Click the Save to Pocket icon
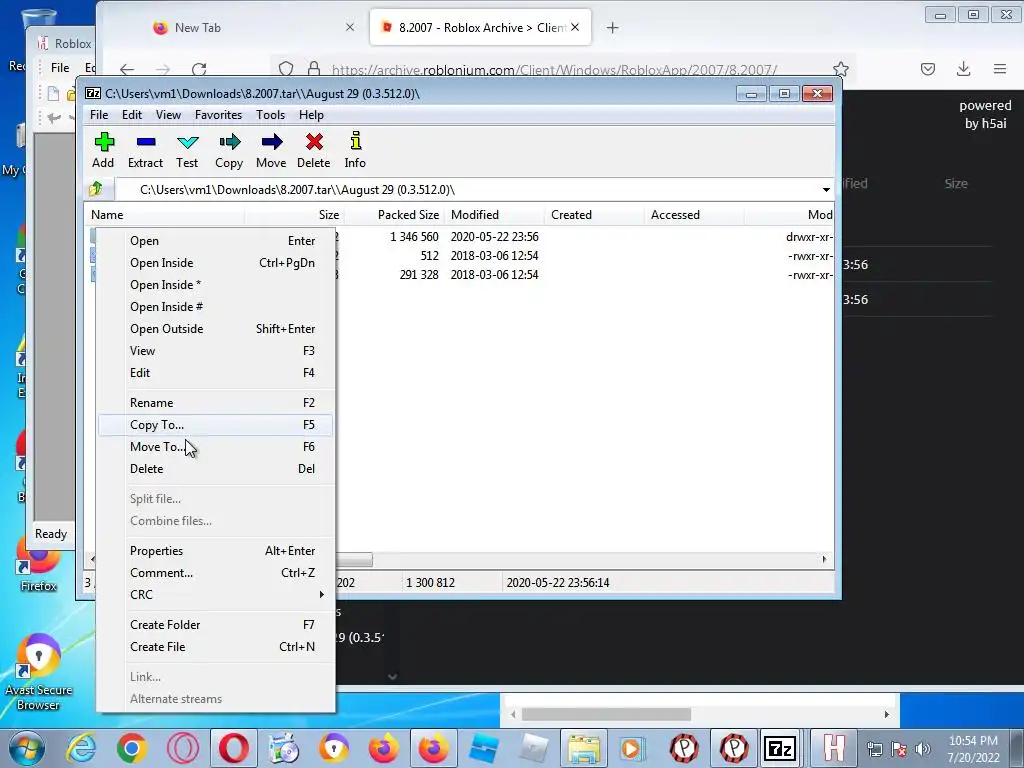Image resolution: width=1024 pixels, height=768 pixels. [x=928, y=69]
